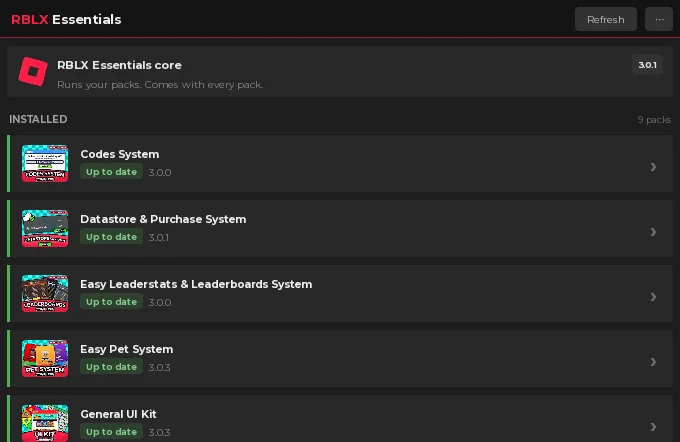Click the 'Runs your packs' description text
The image size is (680, 442).
tap(160, 85)
